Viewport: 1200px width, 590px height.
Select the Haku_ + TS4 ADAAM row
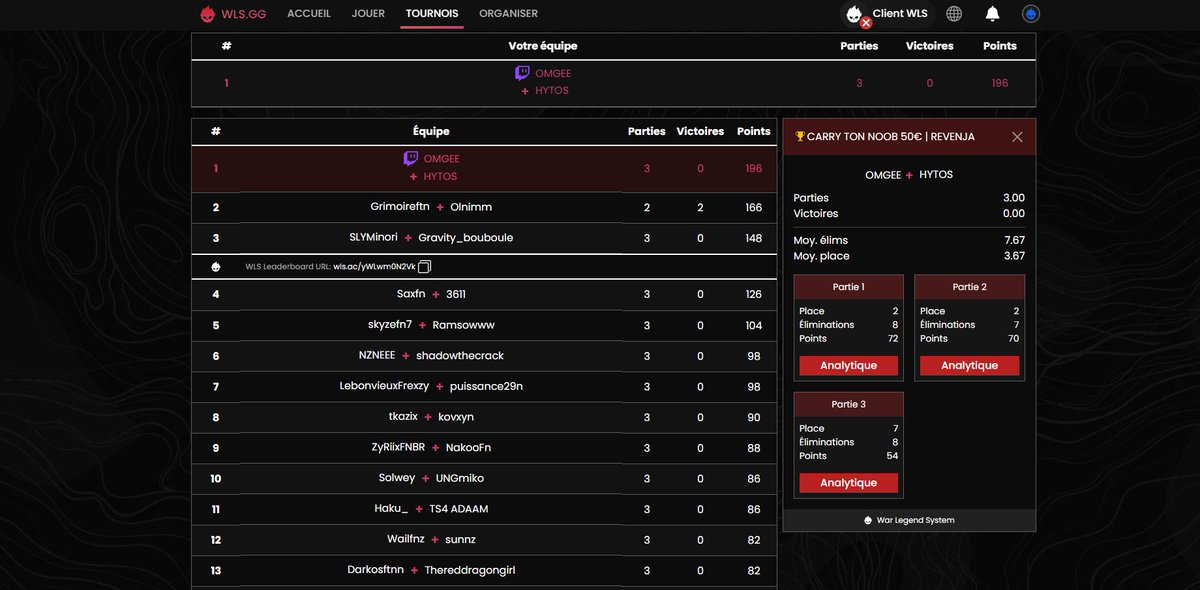484,509
